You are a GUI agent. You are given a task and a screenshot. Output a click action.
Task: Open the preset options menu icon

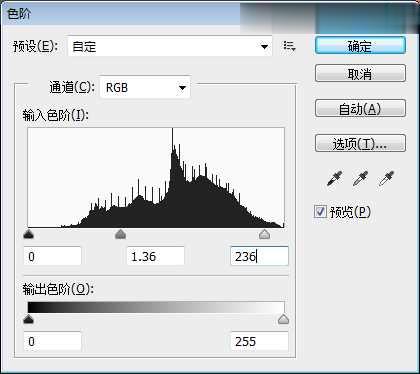coord(289,46)
